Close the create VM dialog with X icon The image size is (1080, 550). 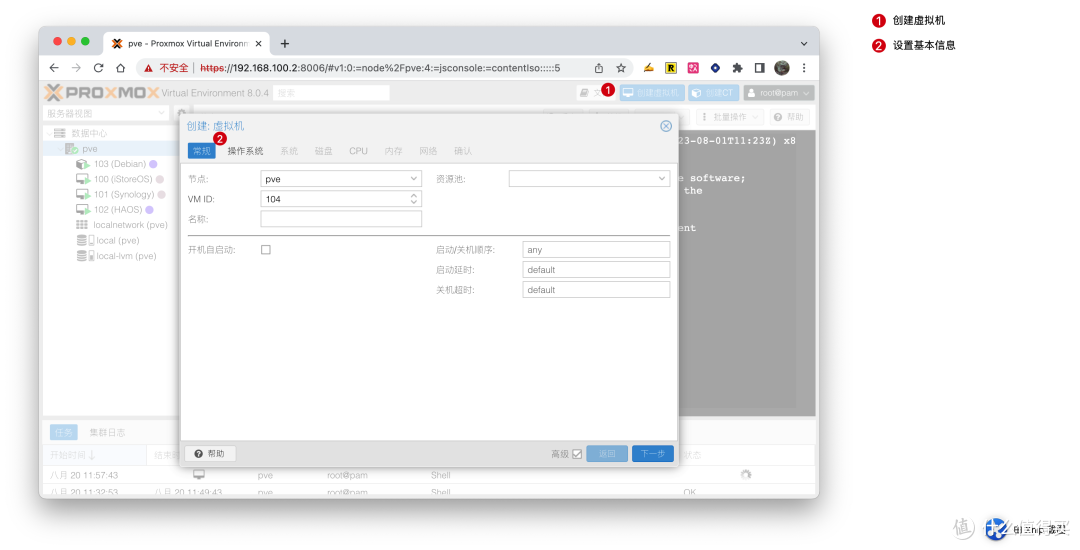click(666, 126)
